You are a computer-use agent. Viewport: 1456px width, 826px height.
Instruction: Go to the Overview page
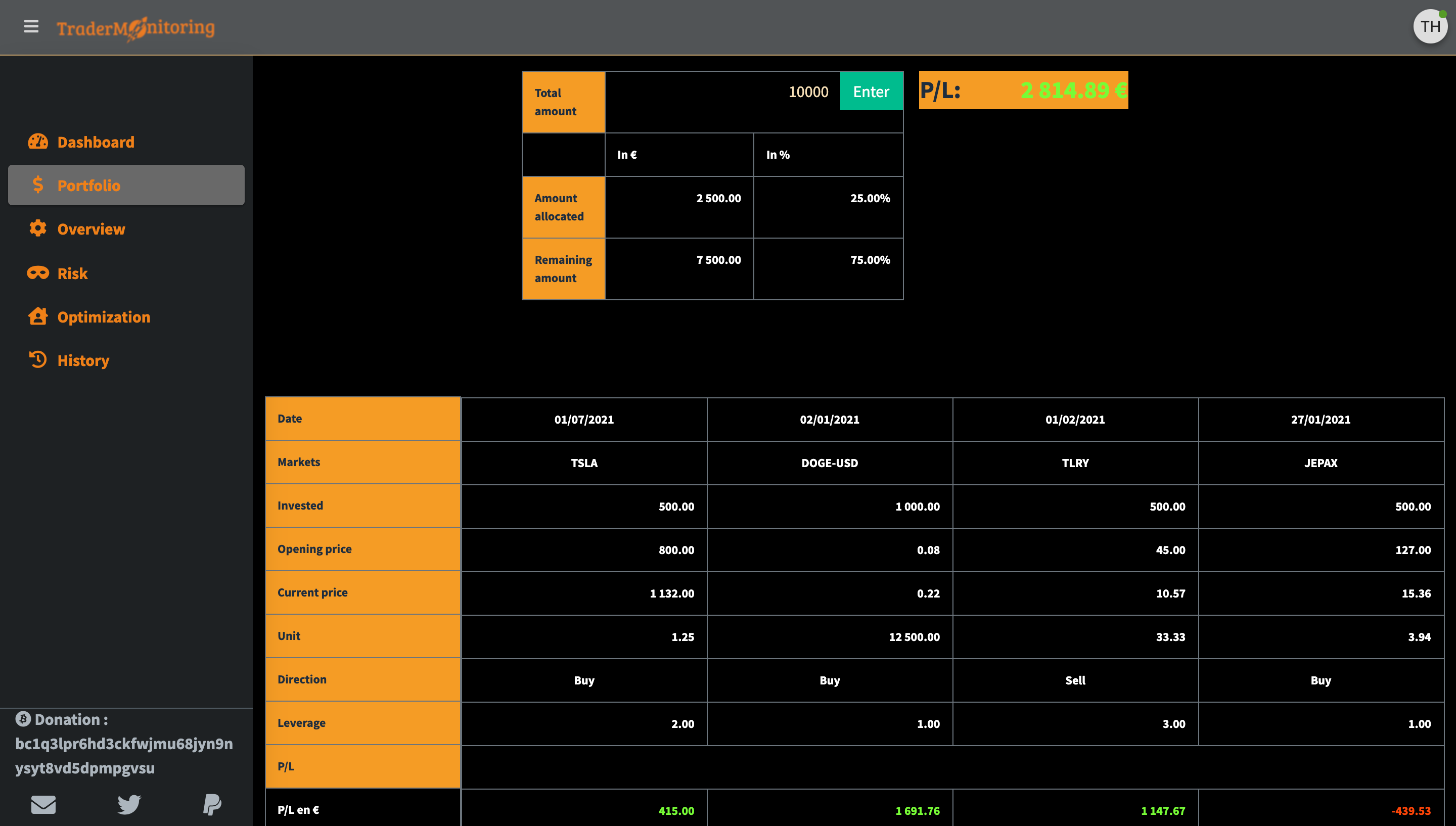92,228
